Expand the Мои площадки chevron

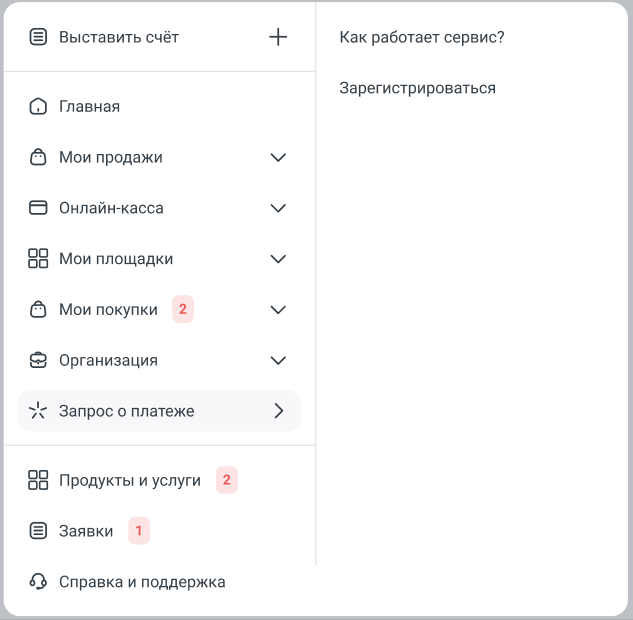[279, 259]
